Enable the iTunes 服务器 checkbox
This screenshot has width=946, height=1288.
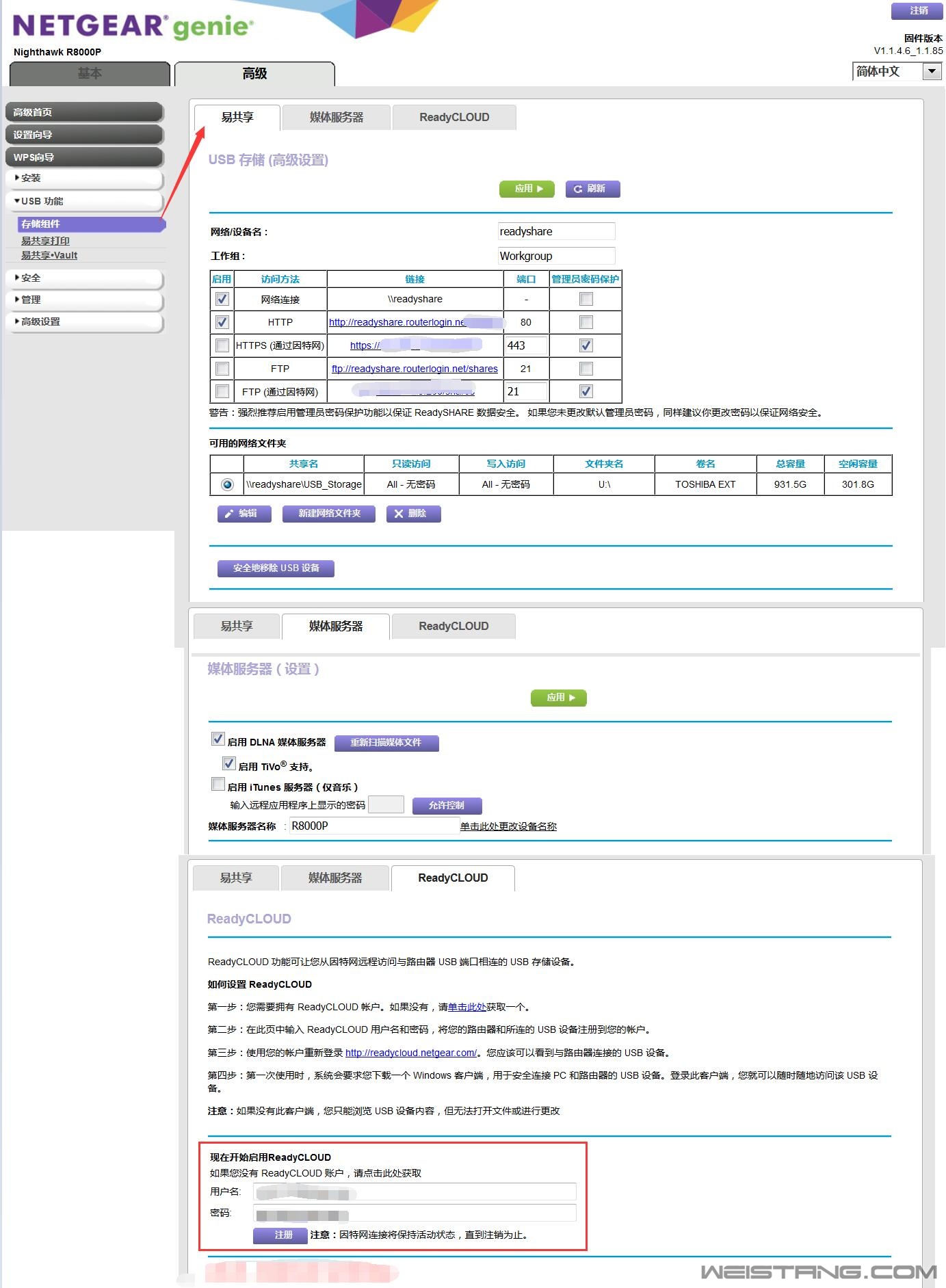click(x=218, y=785)
